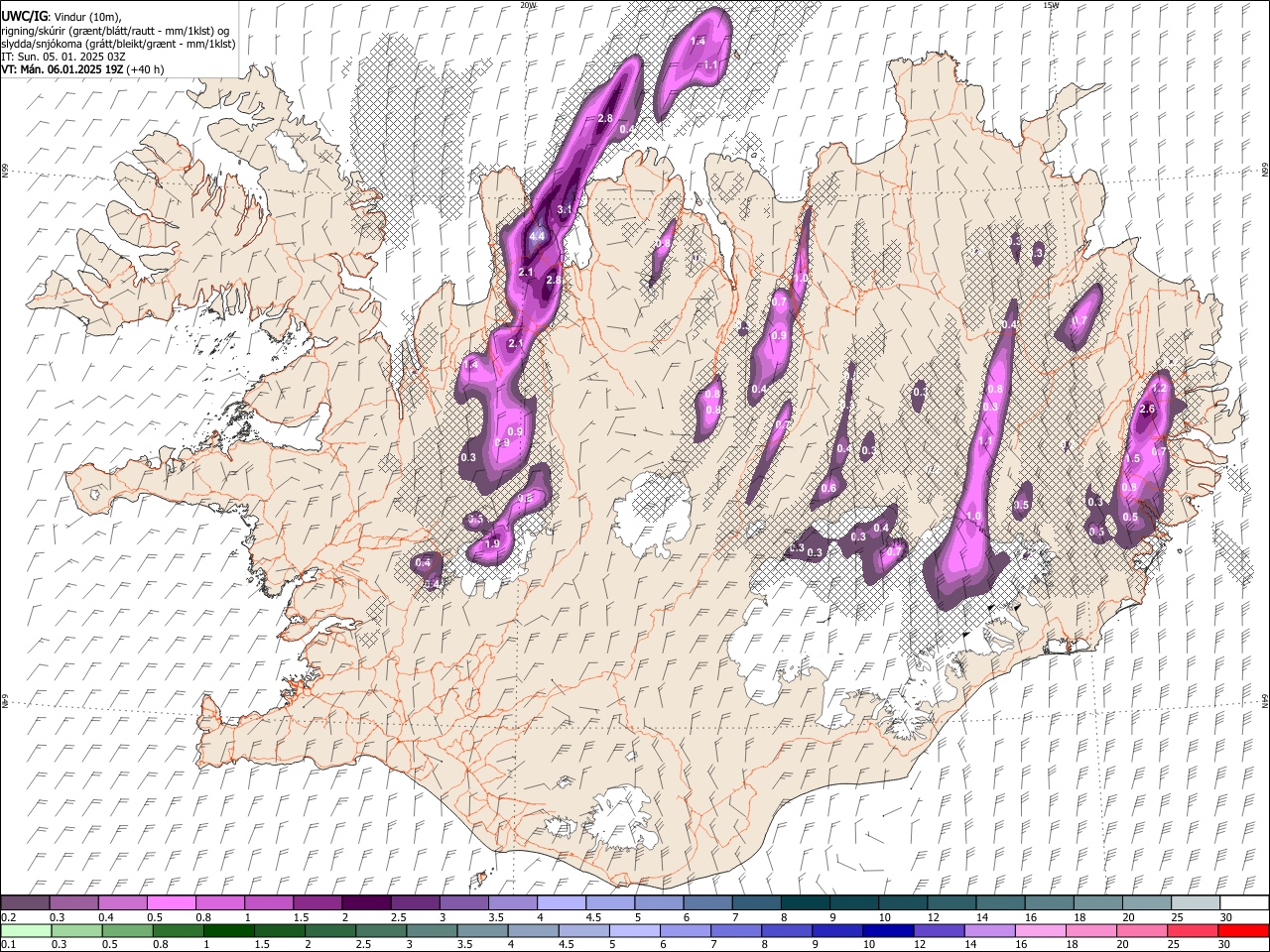Click the 'UWC/IG: Vindur (10m),' title line
Image resolution: width=1270 pixels, height=952 pixels.
[61, 16]
